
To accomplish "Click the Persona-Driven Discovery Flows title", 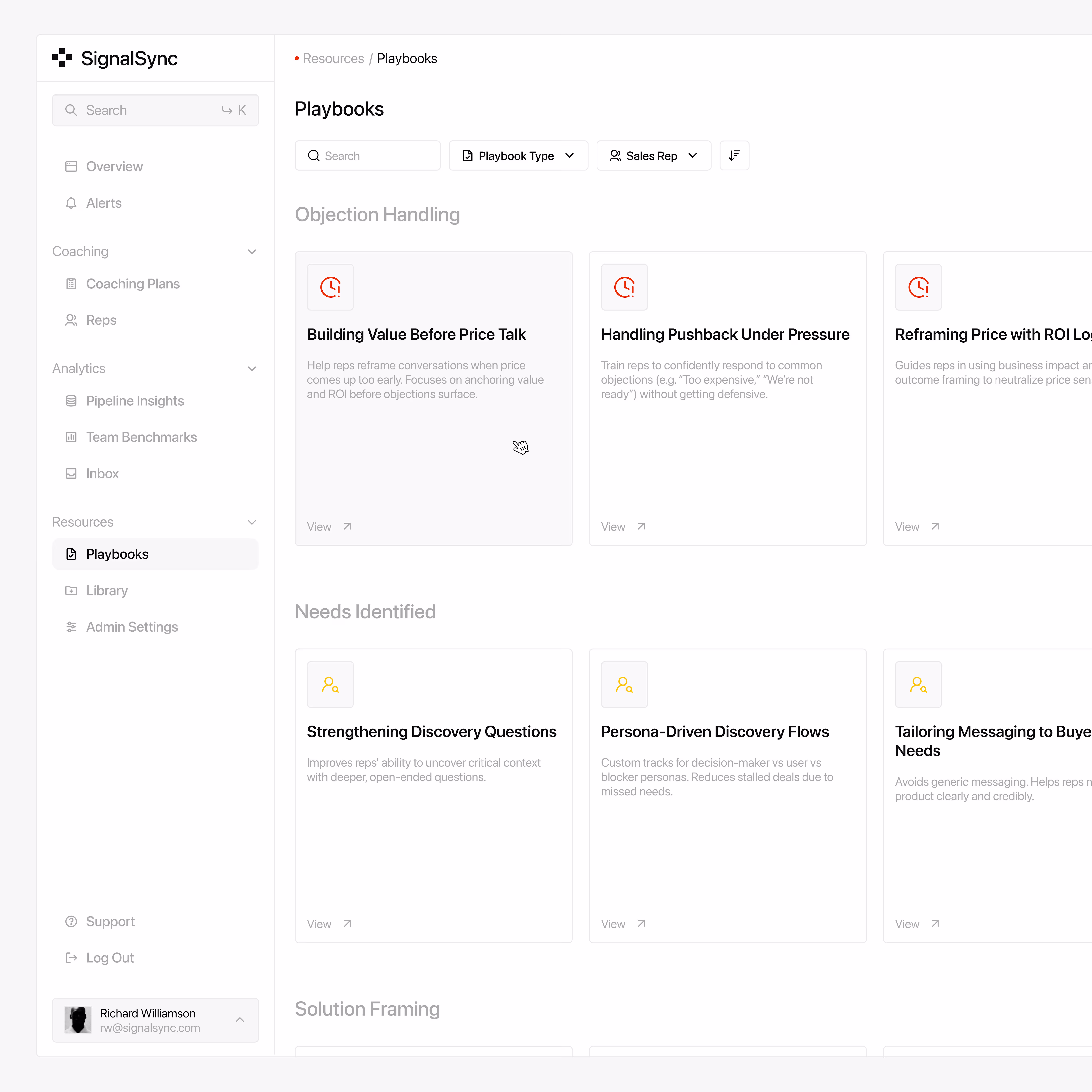I will pos(715,732).
